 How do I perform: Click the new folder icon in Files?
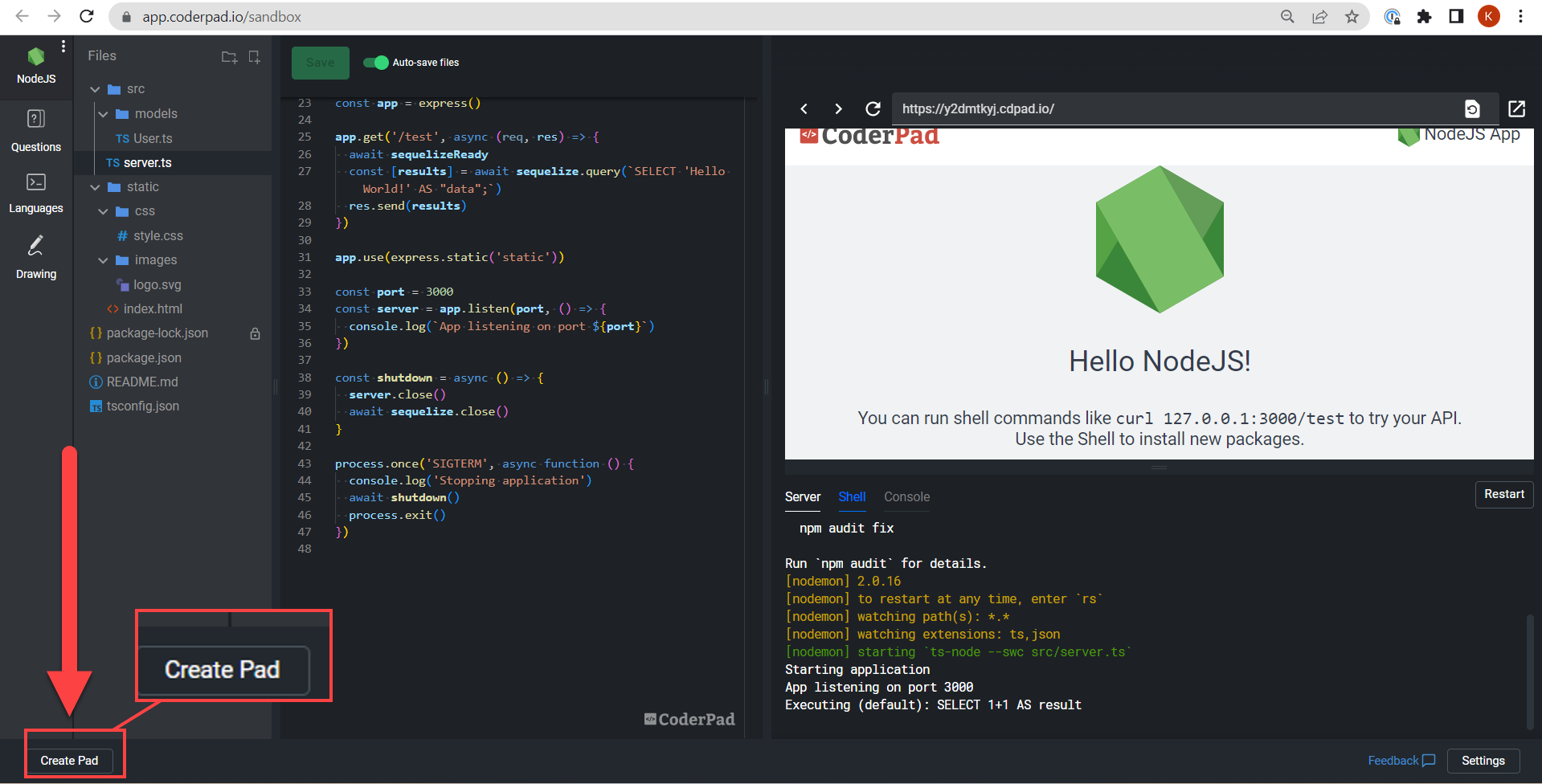[229, 57]
